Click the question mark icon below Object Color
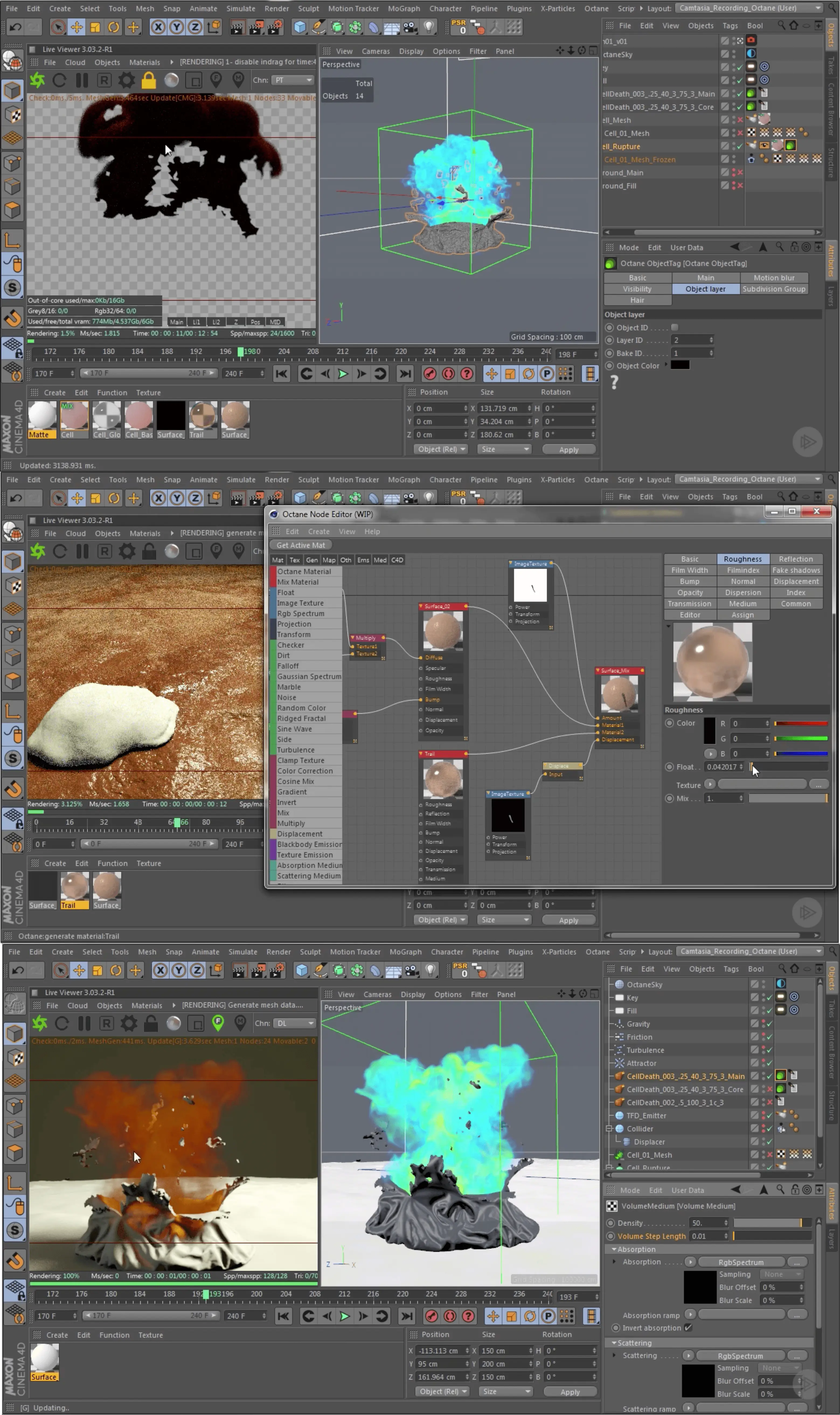 pyautogui.click(x=614, y=383)
